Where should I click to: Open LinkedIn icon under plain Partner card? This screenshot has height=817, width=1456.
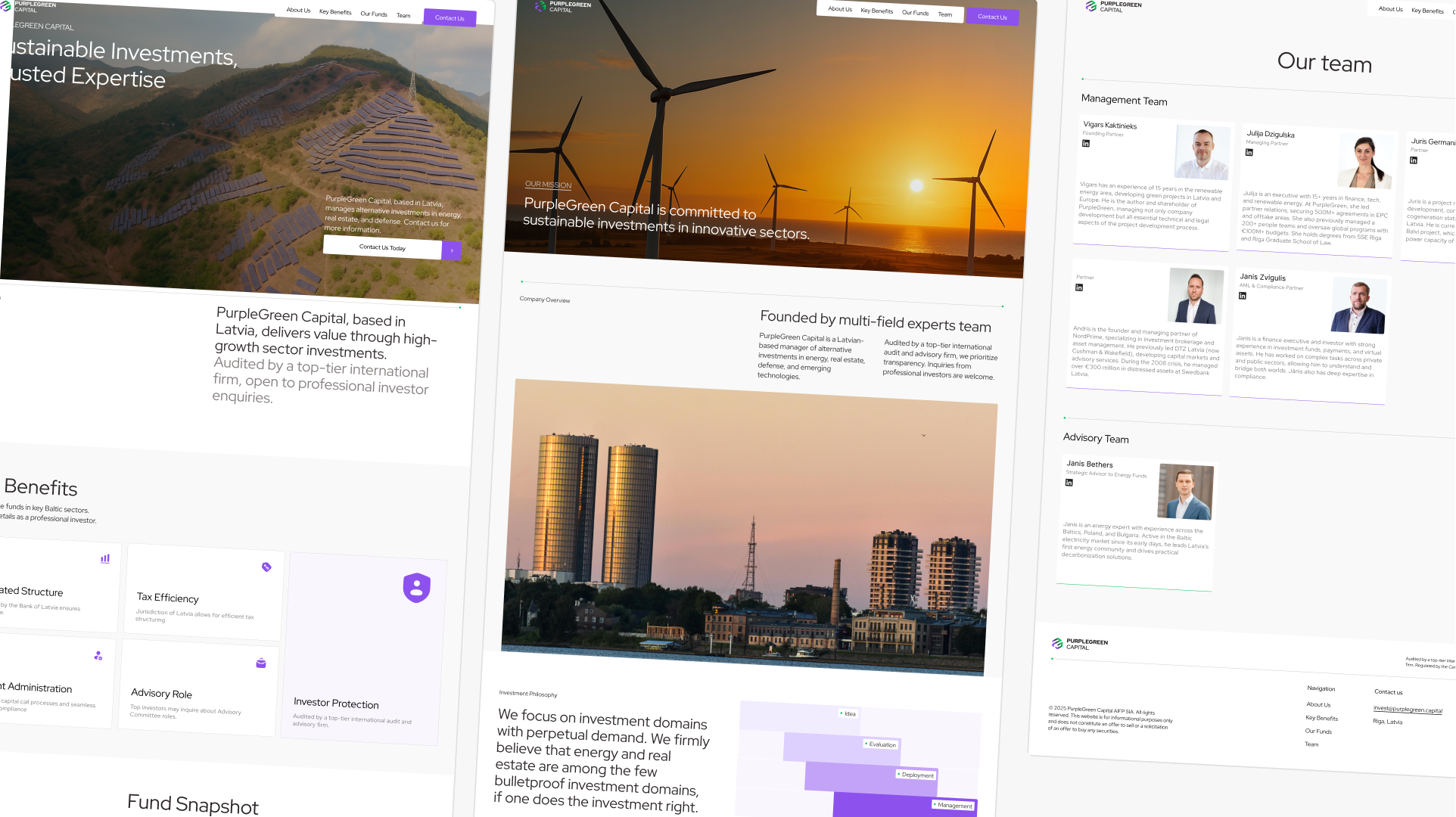[1079, 287]
